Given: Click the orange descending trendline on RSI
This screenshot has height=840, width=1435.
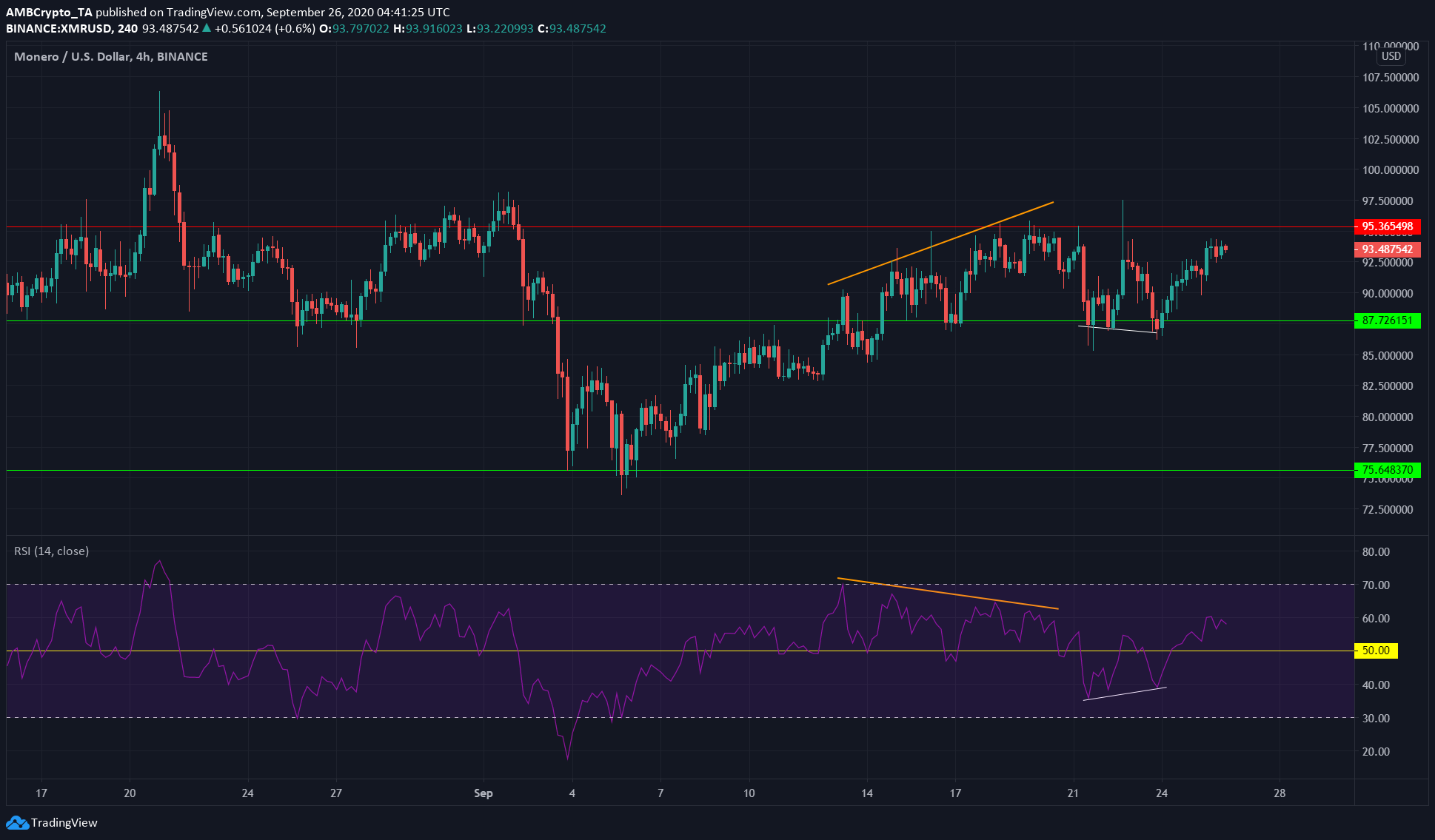Looking at the screenshot, I should [948, 594].
